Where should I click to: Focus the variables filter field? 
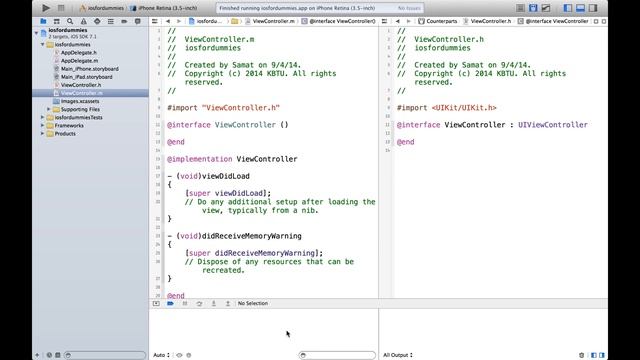(x=337, y=355)
